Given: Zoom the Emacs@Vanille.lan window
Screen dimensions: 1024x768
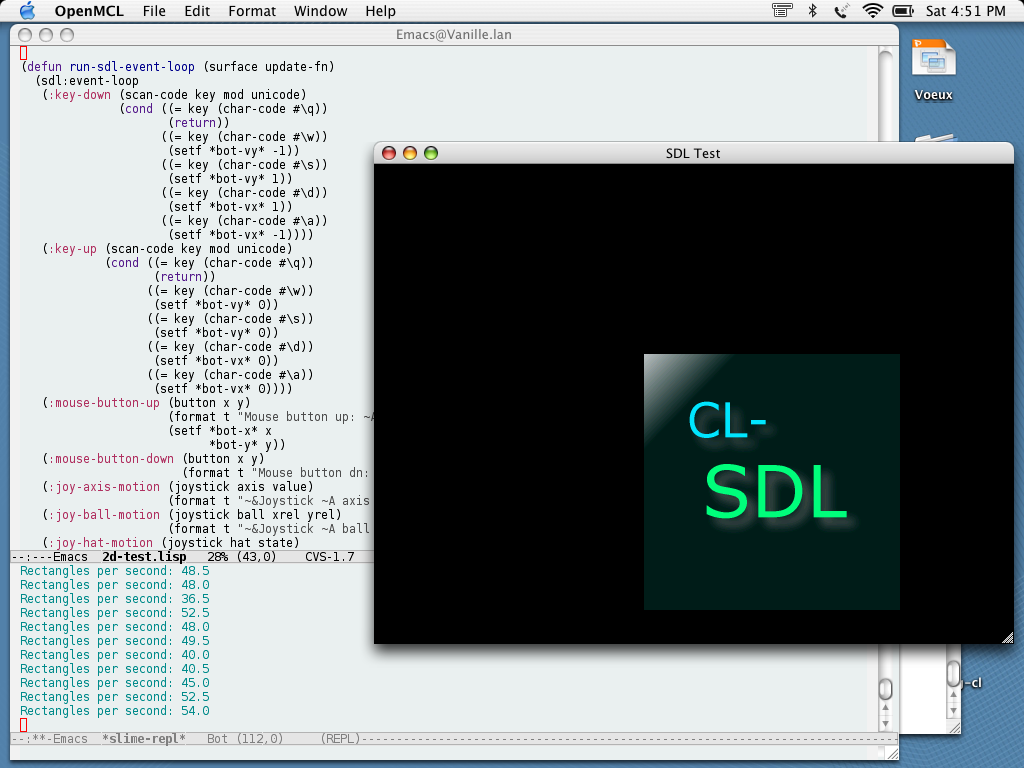Looking at the screenshot, I should coord(67,35).
